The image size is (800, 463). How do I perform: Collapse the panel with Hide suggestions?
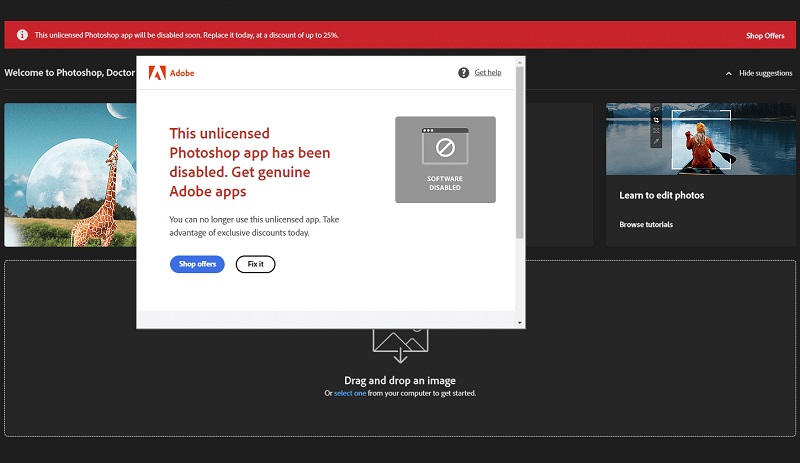coord(759,73)
